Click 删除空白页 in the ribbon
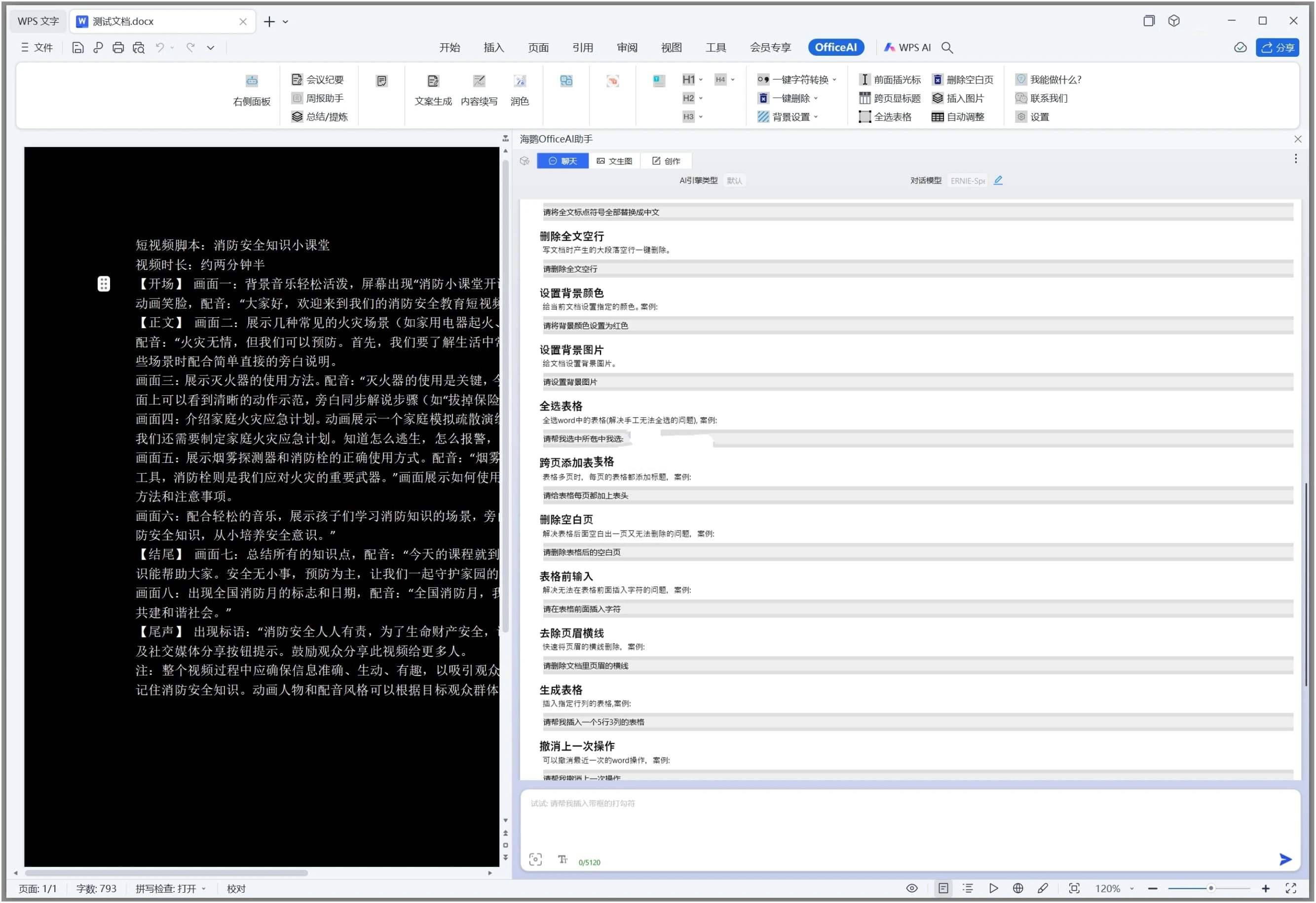 click(x=962, y=79)
